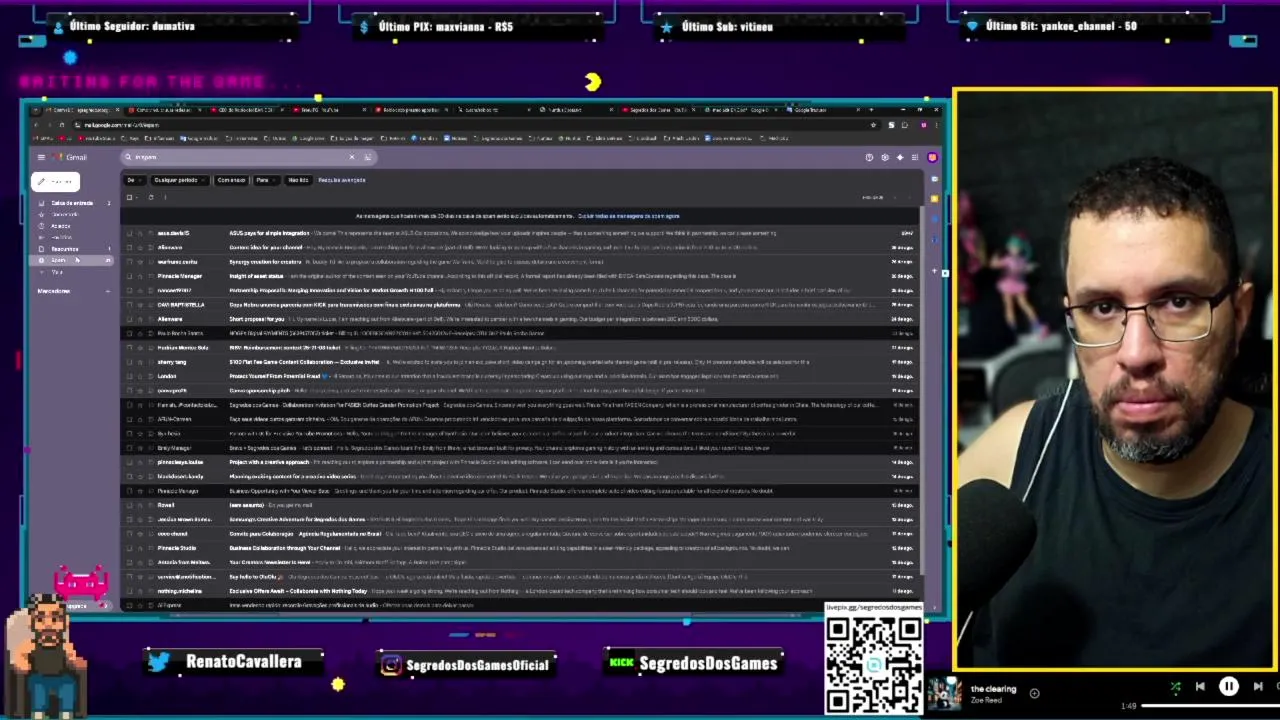Open the DAVI BAPTISTELLA email
The height and width of the screenshot is (720, 1280).
520,305
